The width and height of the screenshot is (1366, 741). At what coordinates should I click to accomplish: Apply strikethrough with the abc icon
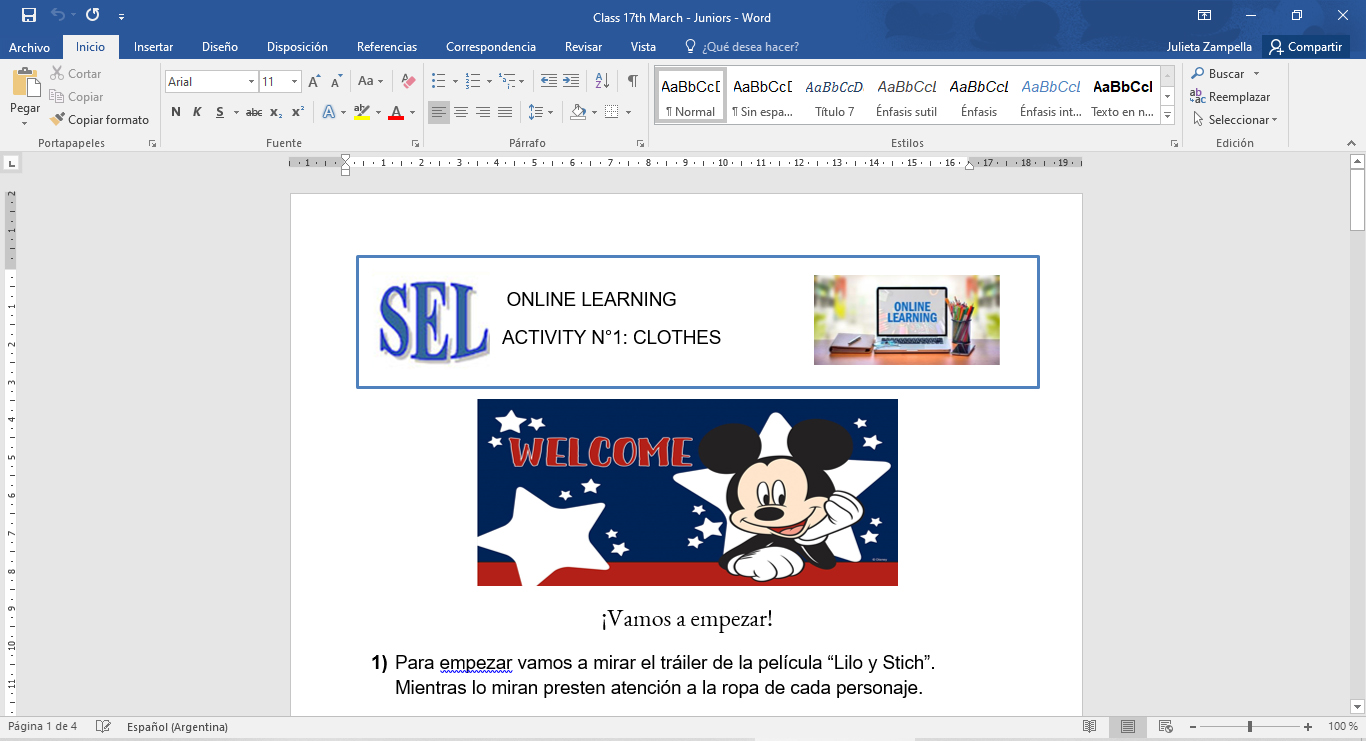254,112
